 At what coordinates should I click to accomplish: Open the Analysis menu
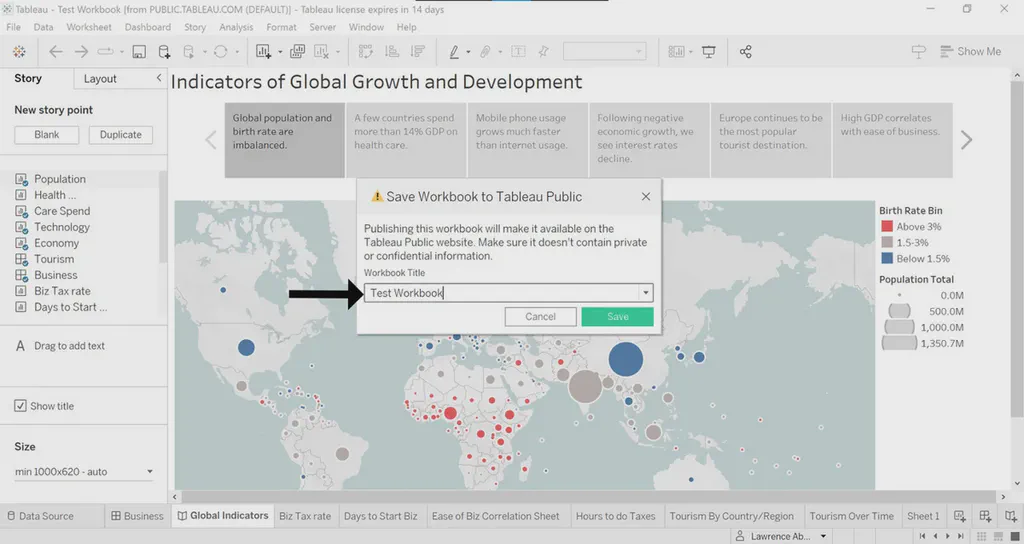[236, 27]
